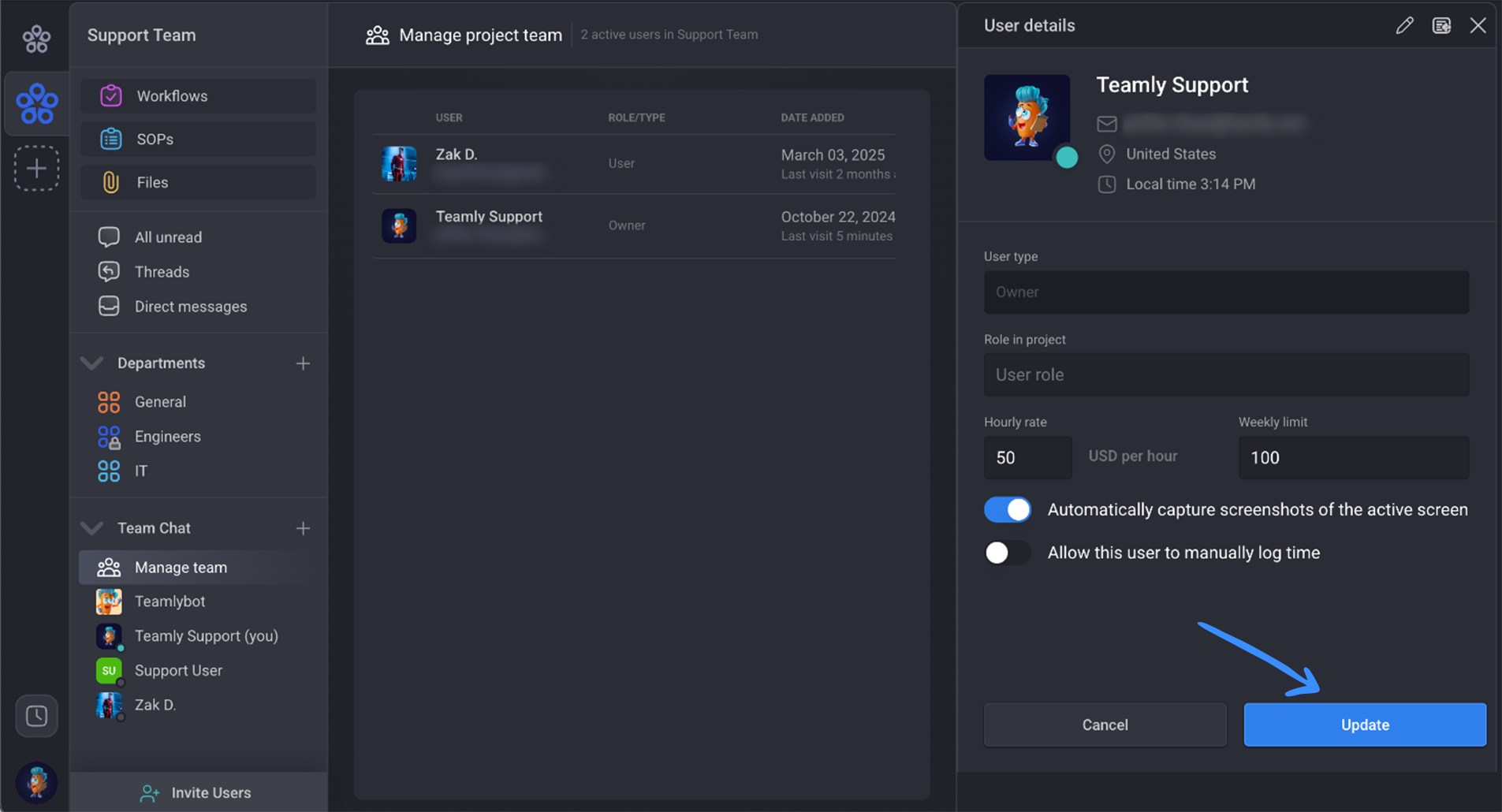This screenshot has height=812, width=1502.
Task: Open the SOPs section
Action: (198, 139)
